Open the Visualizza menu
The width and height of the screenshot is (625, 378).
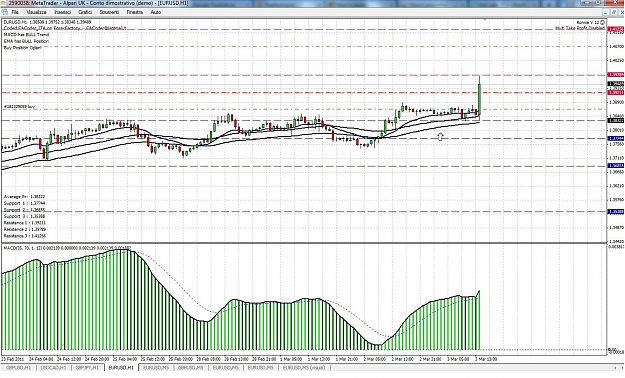(x=36, y=12)
